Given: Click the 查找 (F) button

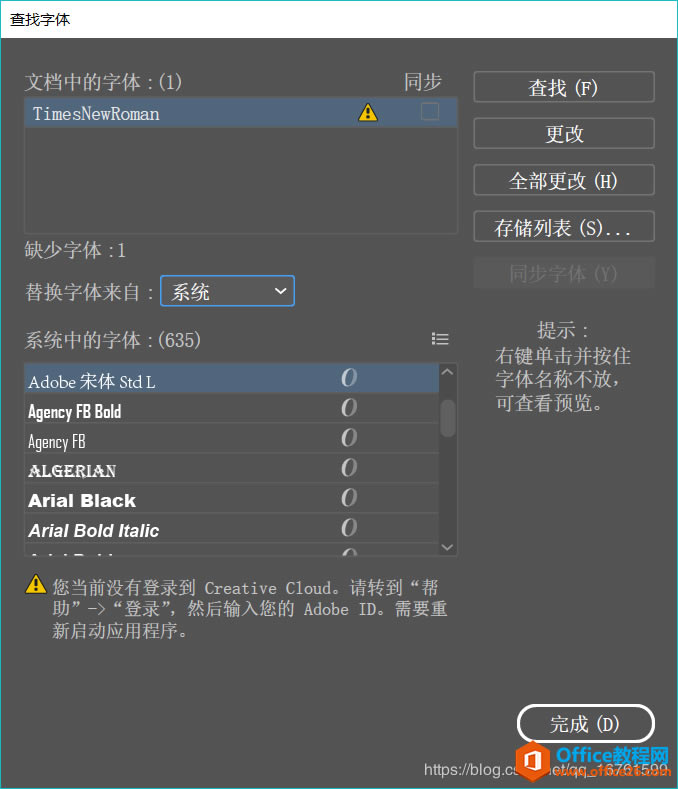Looking at the screenshot, I should point(564,88).
